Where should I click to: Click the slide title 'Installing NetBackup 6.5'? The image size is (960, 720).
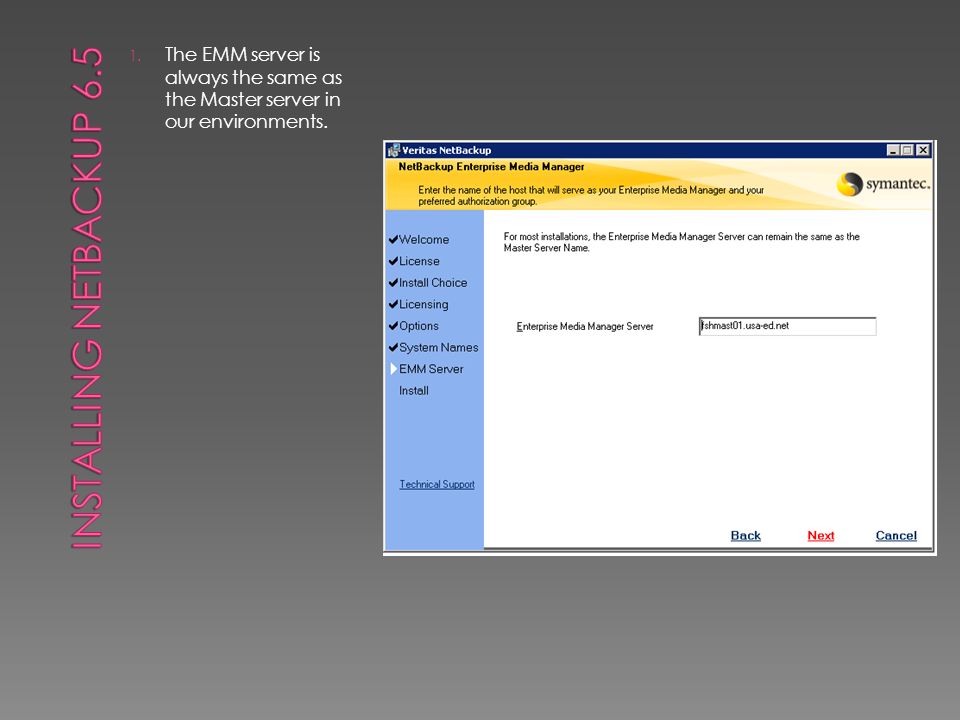87,298
